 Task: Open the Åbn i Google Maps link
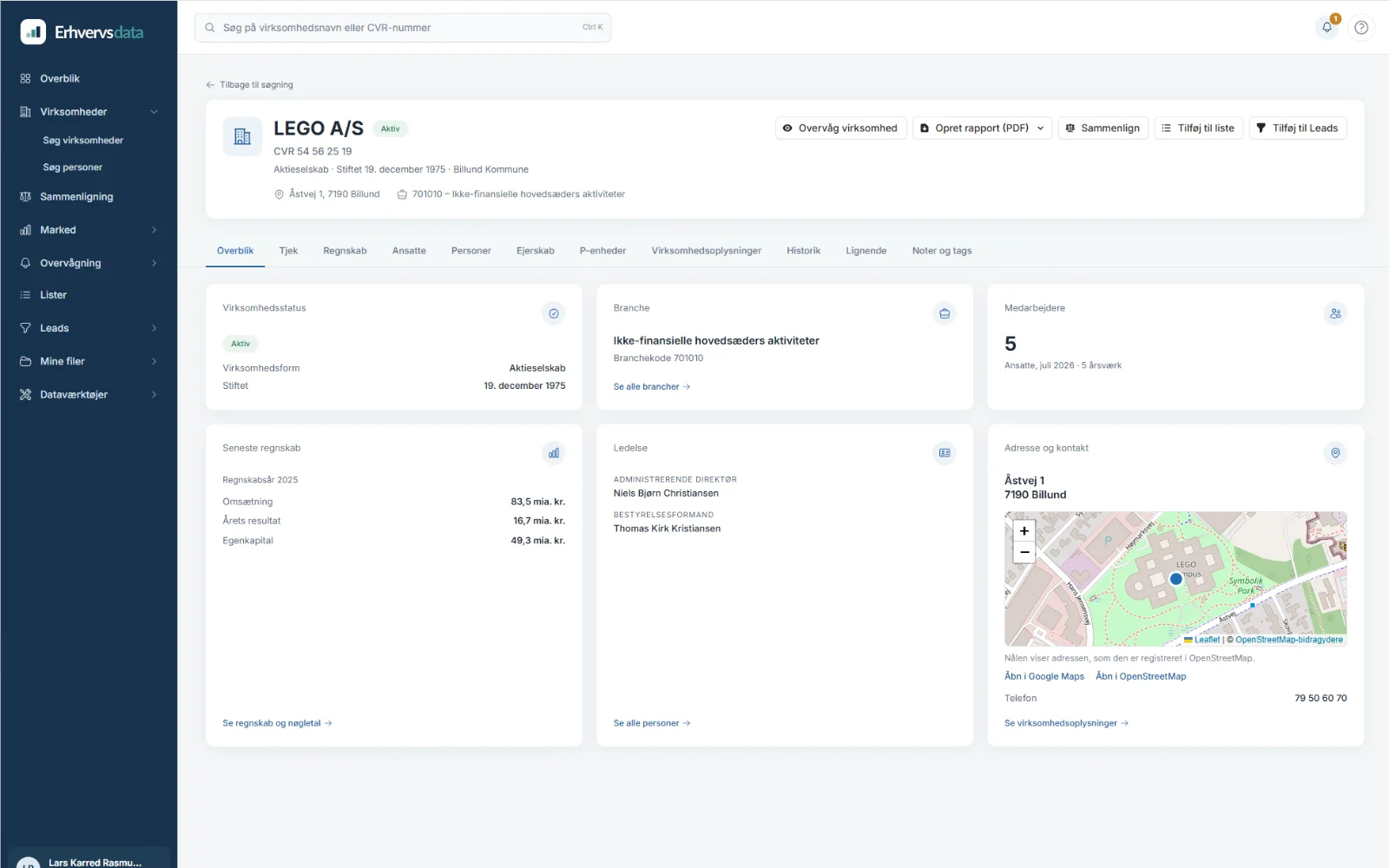[1044, 676]
